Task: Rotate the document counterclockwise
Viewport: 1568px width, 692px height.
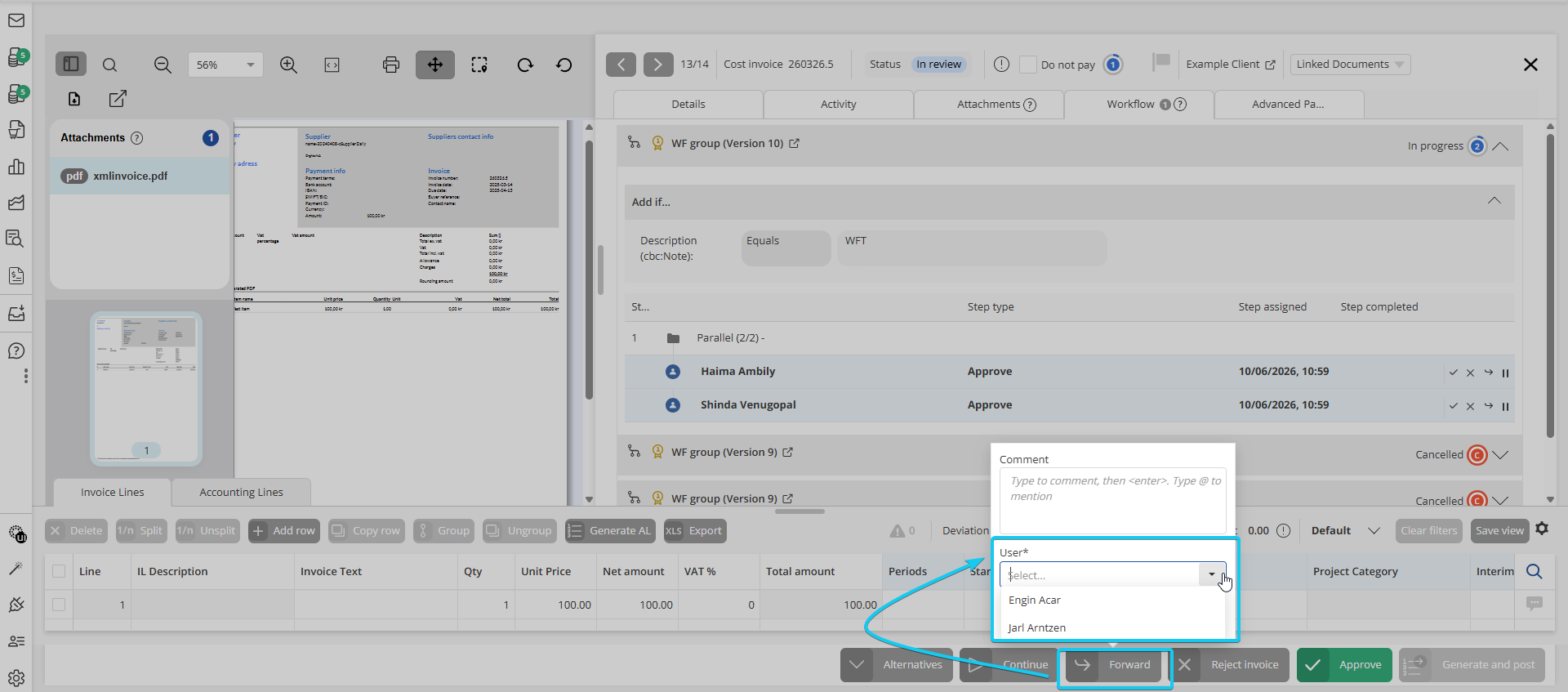Action: [x=564, y=65]
